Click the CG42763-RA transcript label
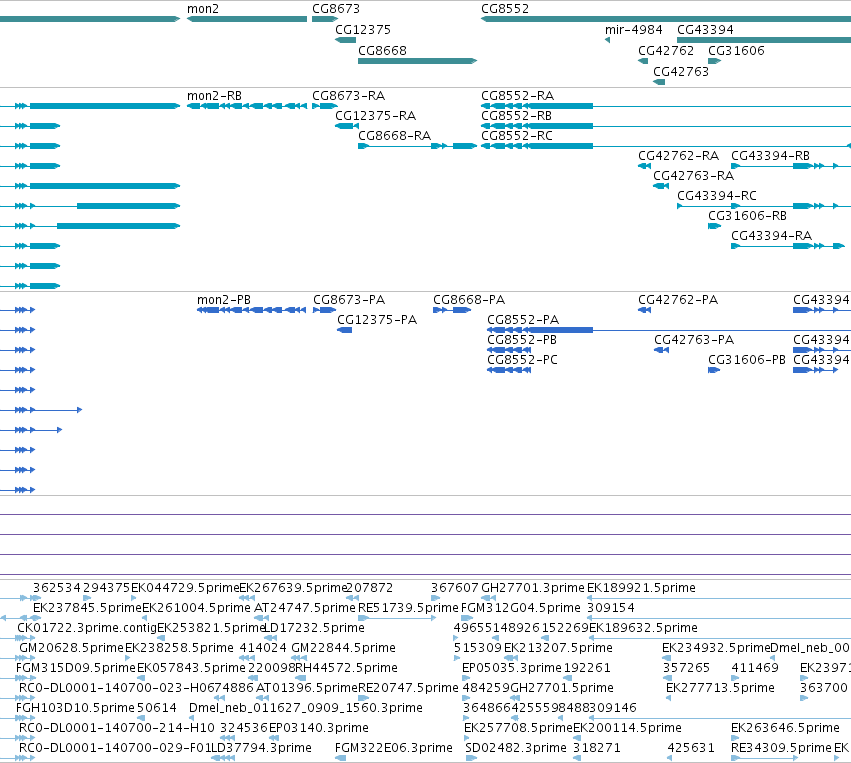The image size is (851, 763). pyautogui.click(x=693, y=176)
